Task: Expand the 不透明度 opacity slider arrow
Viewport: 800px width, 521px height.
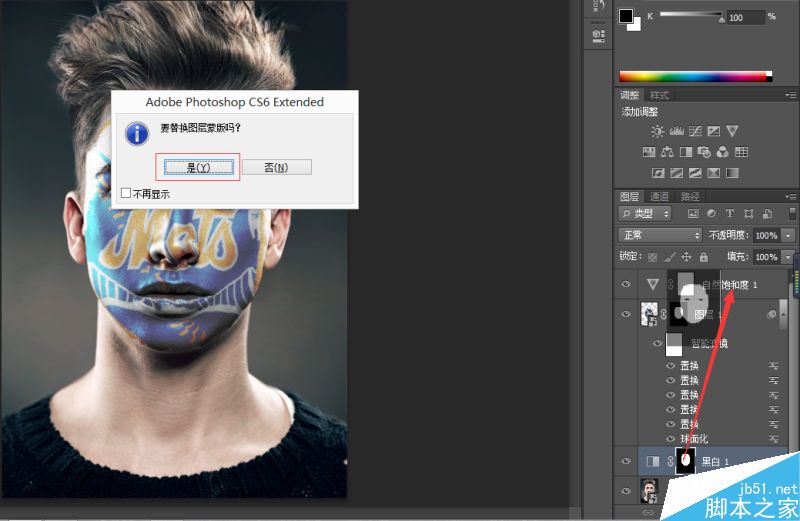Action: click(789, 235)
